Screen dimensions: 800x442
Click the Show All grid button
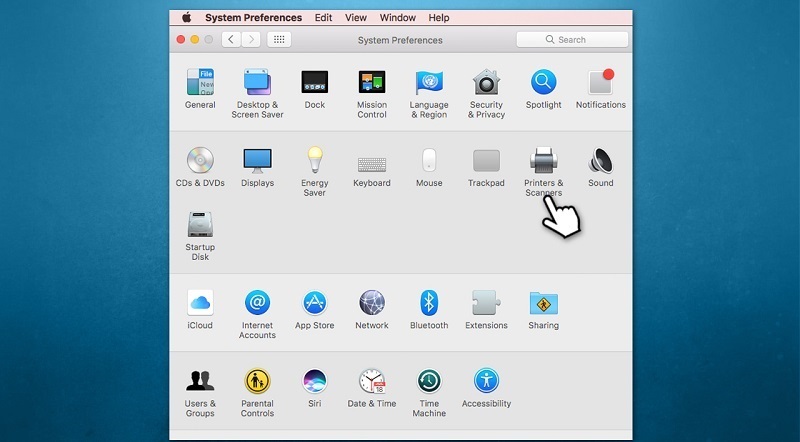279,39
